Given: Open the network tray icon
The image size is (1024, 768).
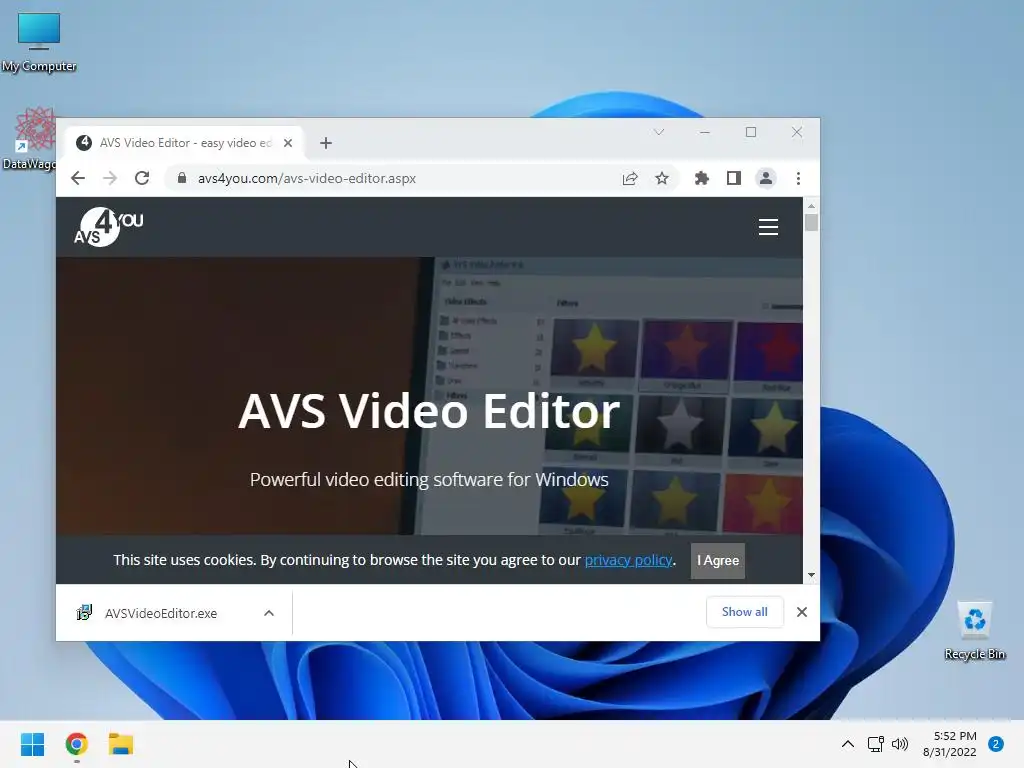Looking at the screenshot, I should point(875,744).
